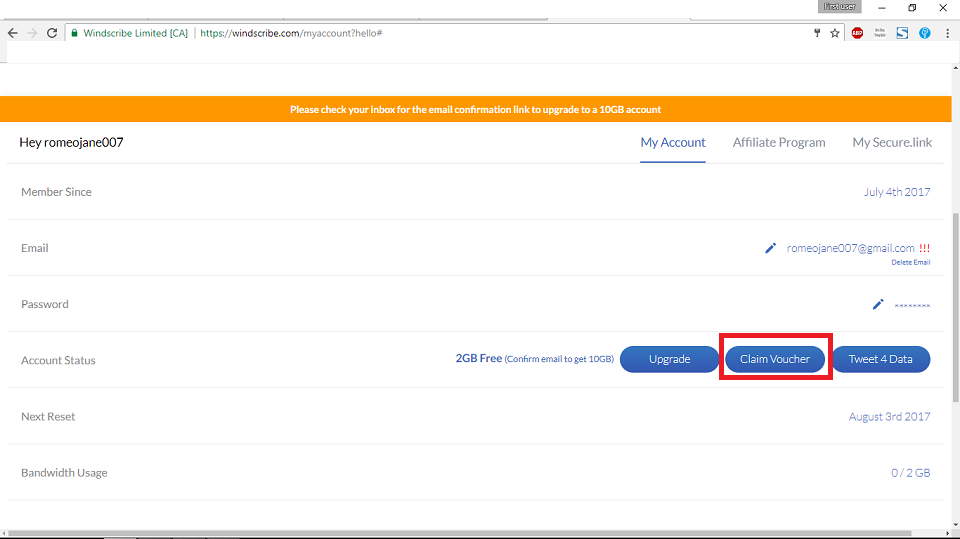960x539 pixels.
Task: Click the vertical scrollbar thumb
Action: click(x=956, y=306)
